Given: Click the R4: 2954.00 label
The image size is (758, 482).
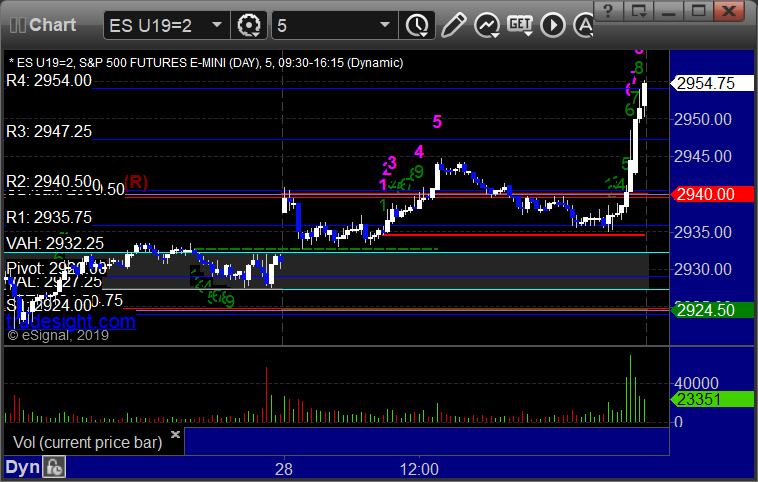Looking at the screenshot, I should tap(49, 80).
